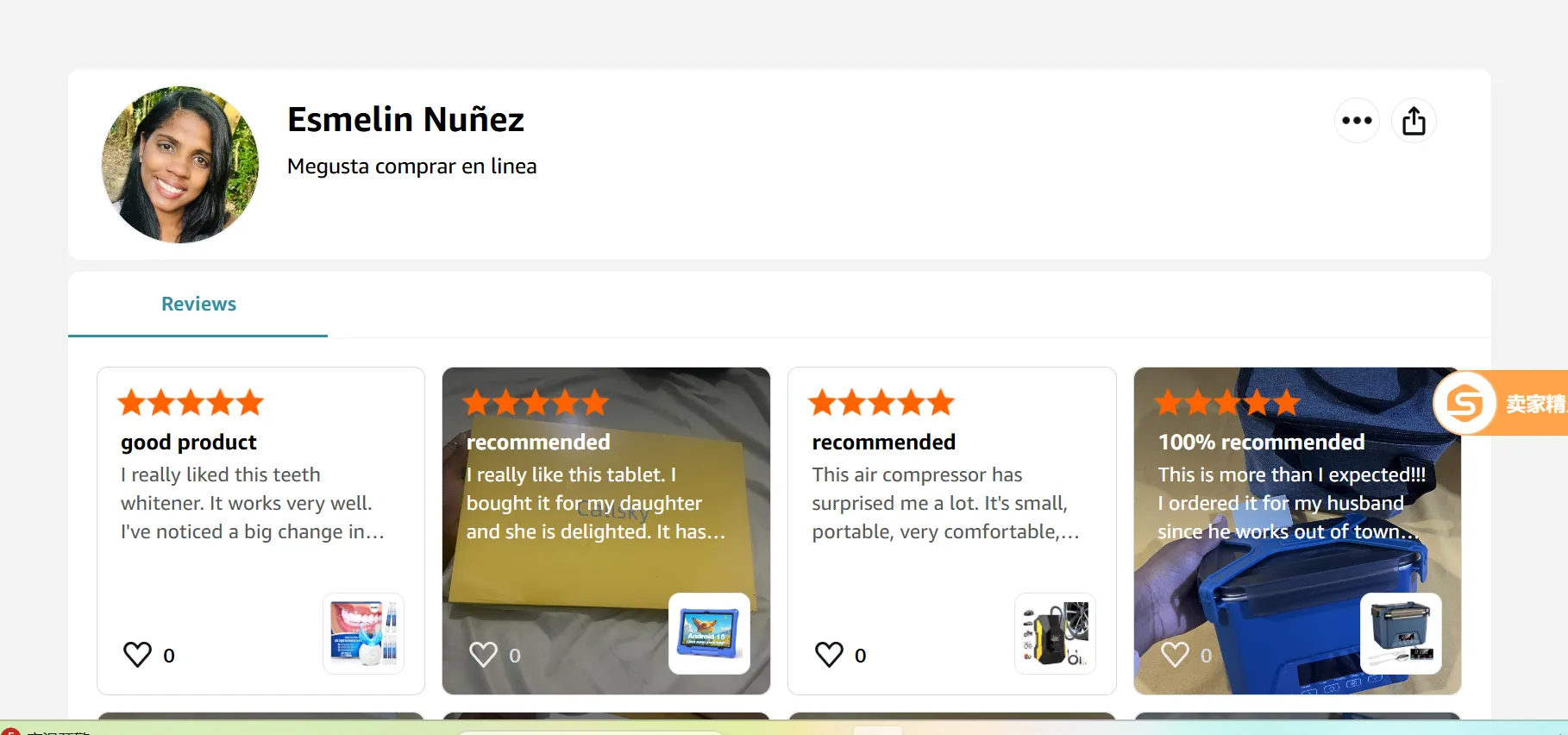Open the kids tablet product thumbnail
The height and width of the screenshot is (735, 1568).
709,633
